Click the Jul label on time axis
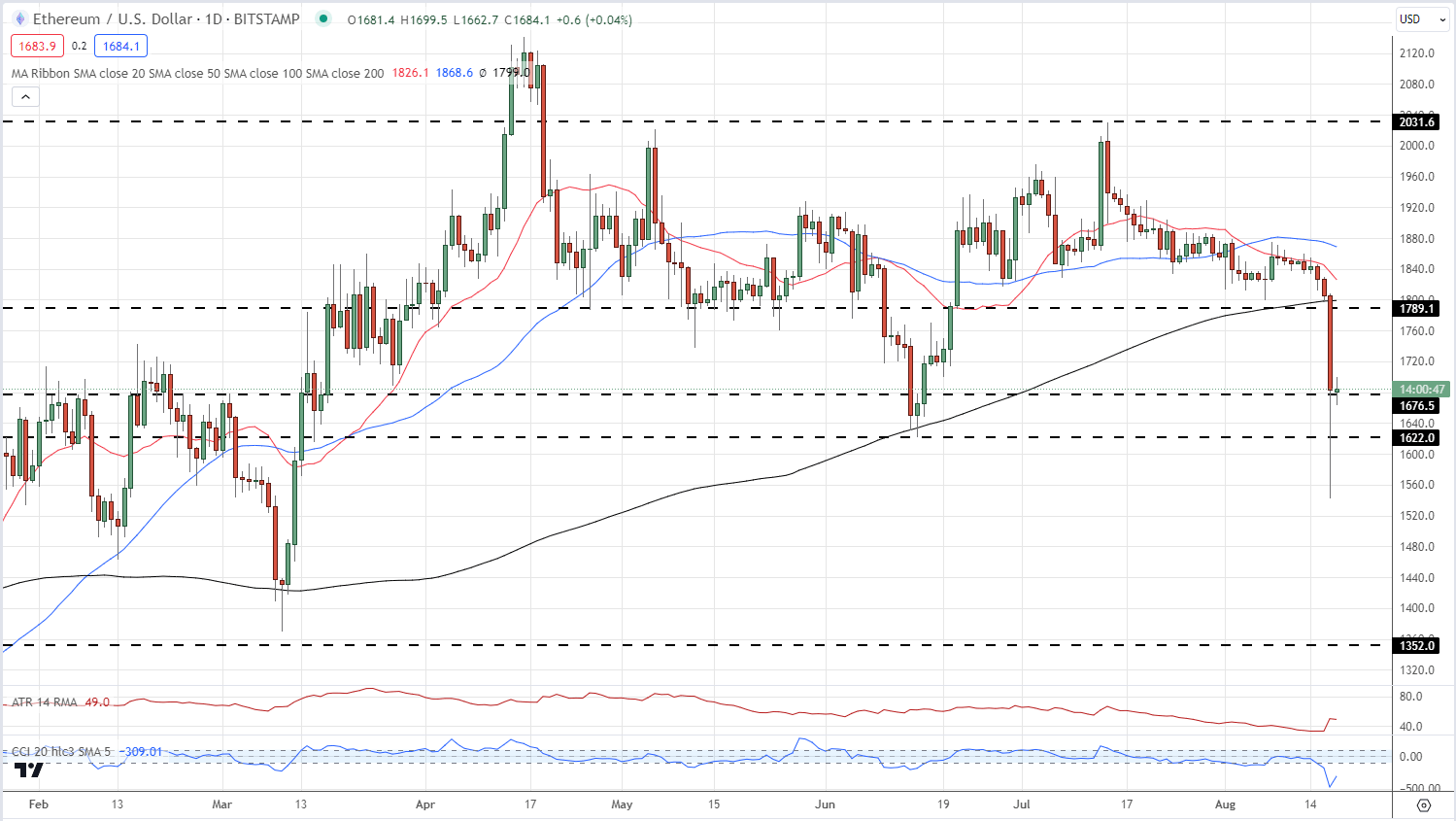Image resolution: width=1456 pixels, height=821 pixels. 1022,804
